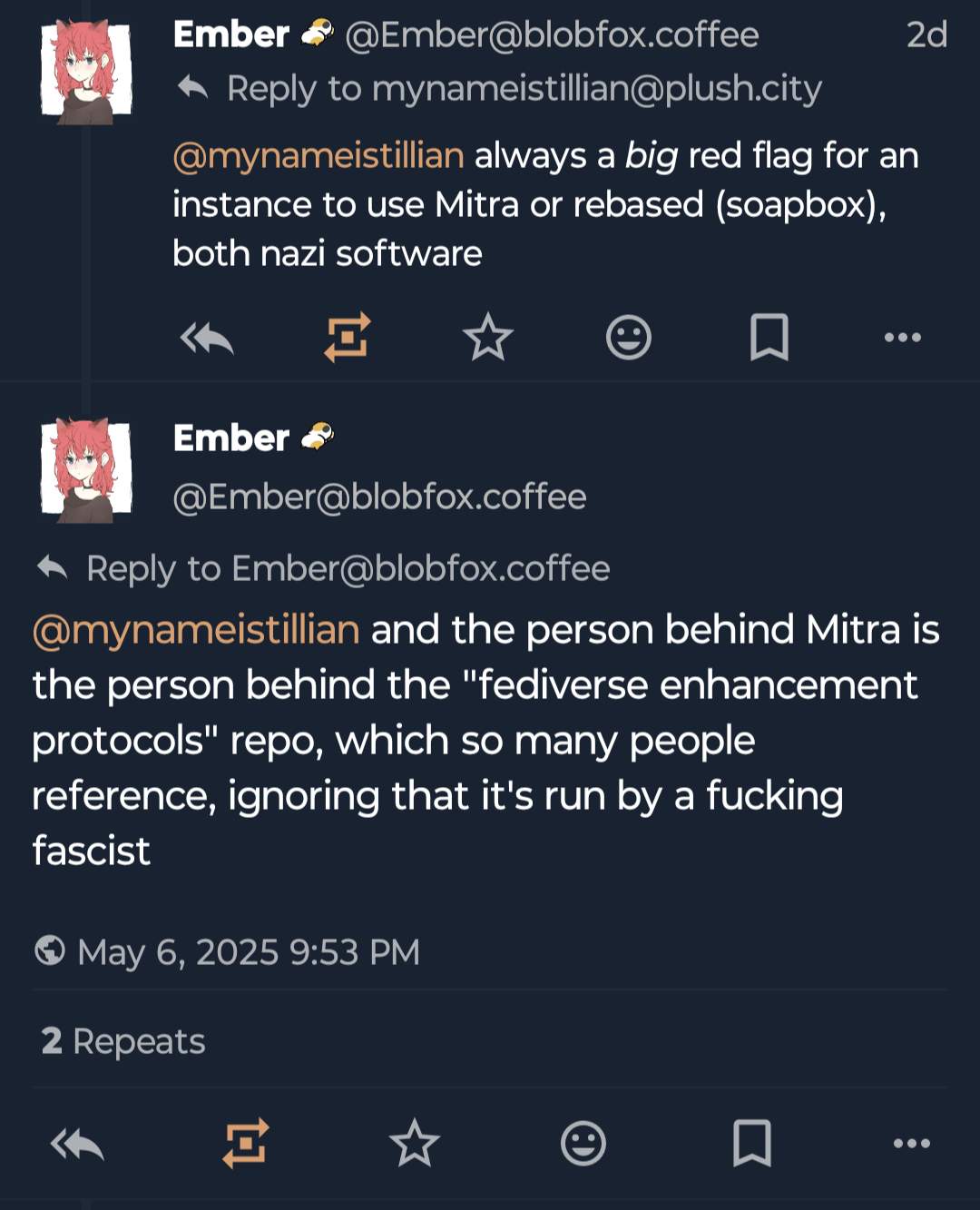Open Ember's avatar in focused post

[x=87, y=470]
